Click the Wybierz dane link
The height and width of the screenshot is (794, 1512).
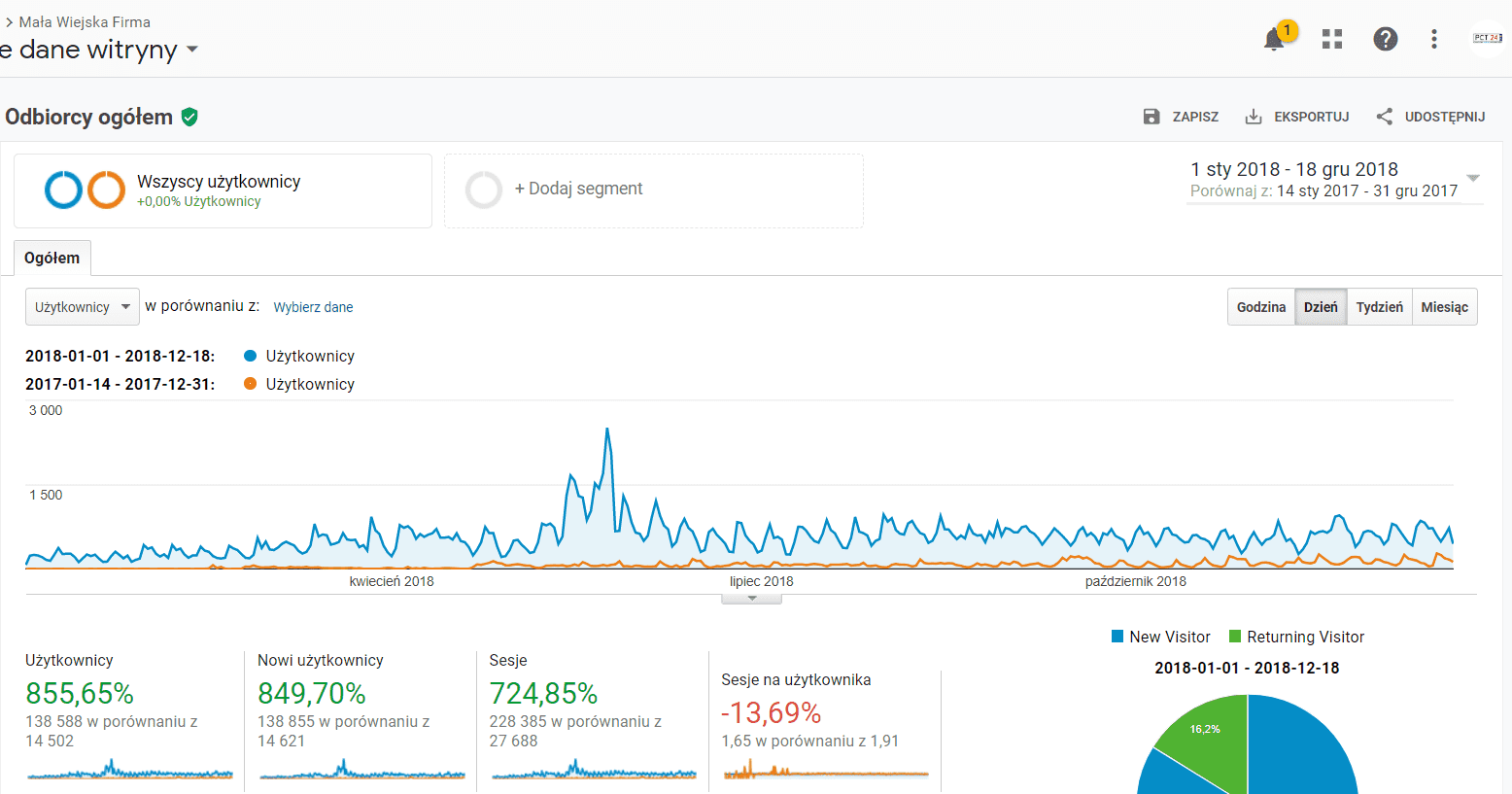coord(313,307)
